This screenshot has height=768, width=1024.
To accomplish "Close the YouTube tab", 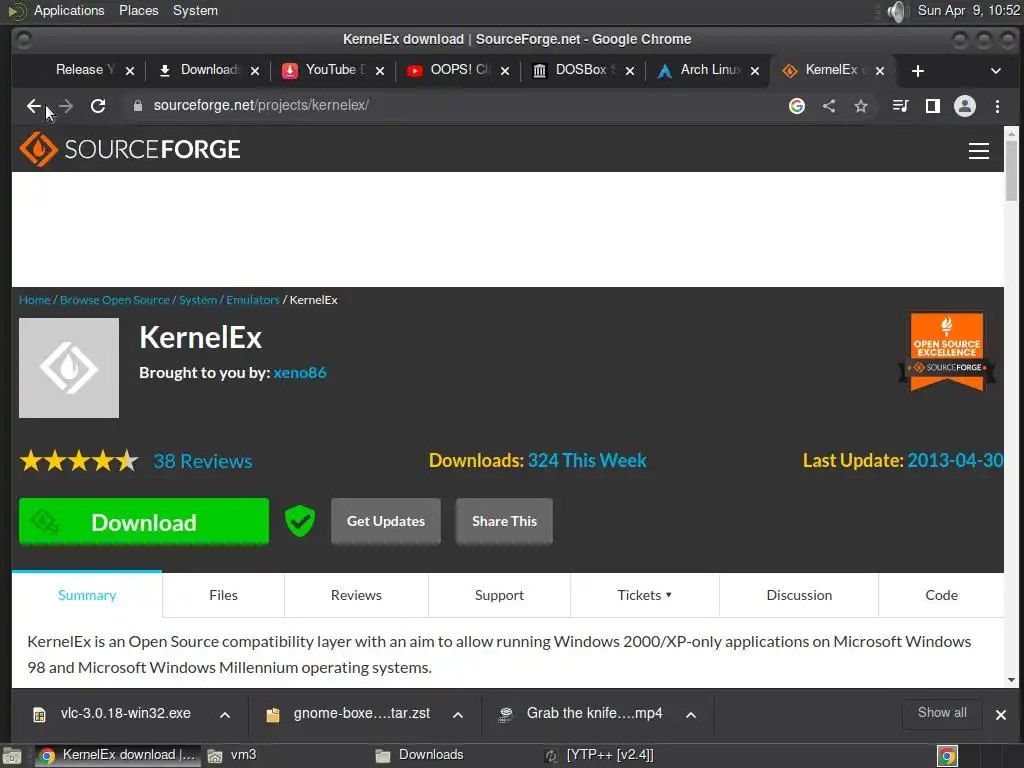I will [380, 71].
